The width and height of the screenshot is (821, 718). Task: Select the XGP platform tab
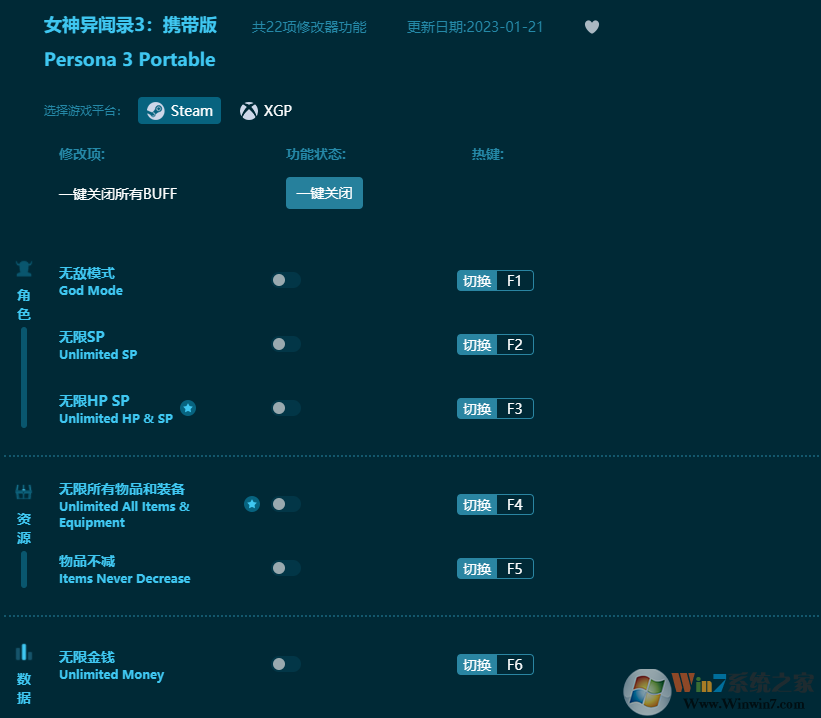[x=267, y=111]
